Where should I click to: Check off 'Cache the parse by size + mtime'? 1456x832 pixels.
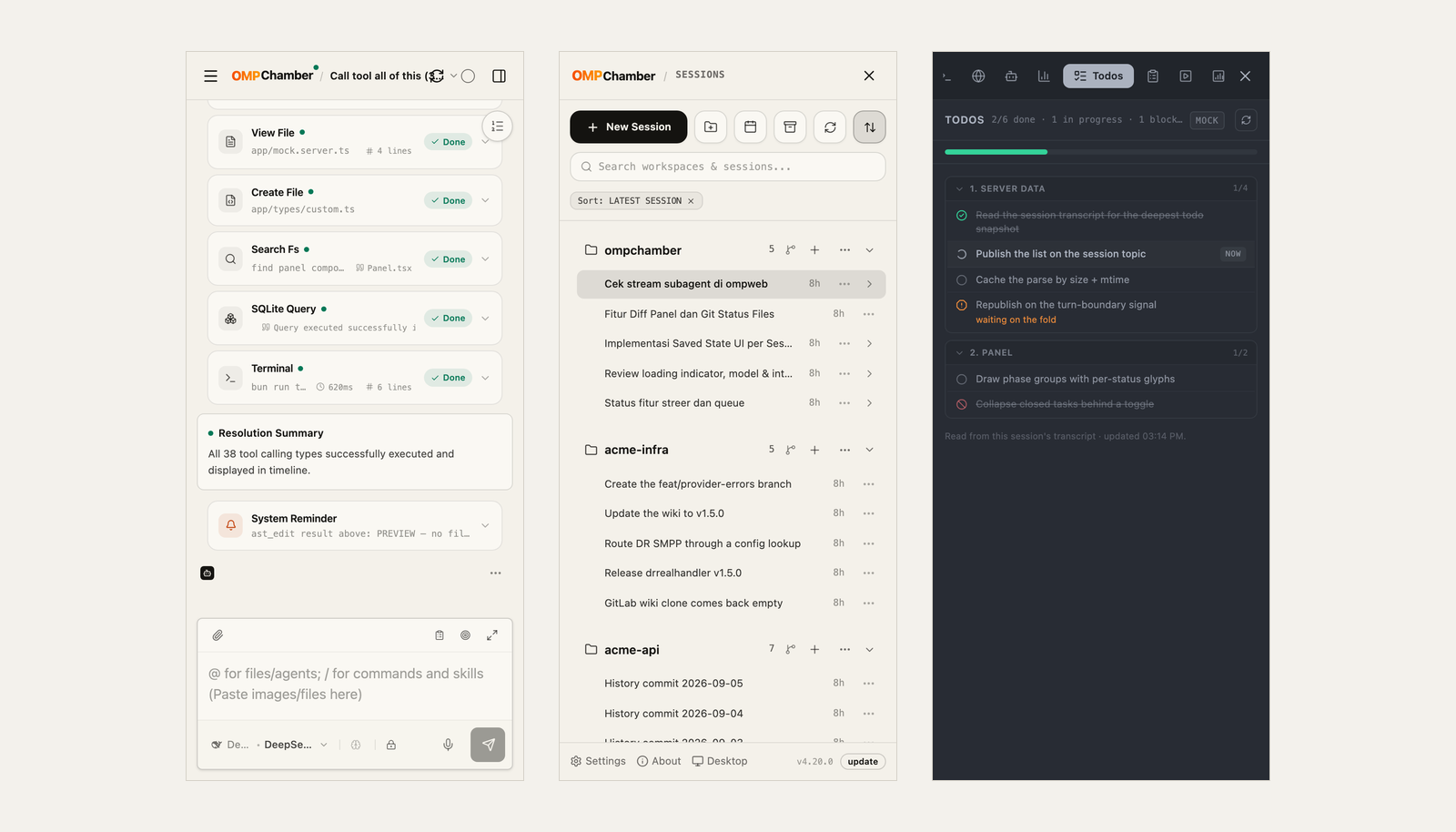coord(961,280)
